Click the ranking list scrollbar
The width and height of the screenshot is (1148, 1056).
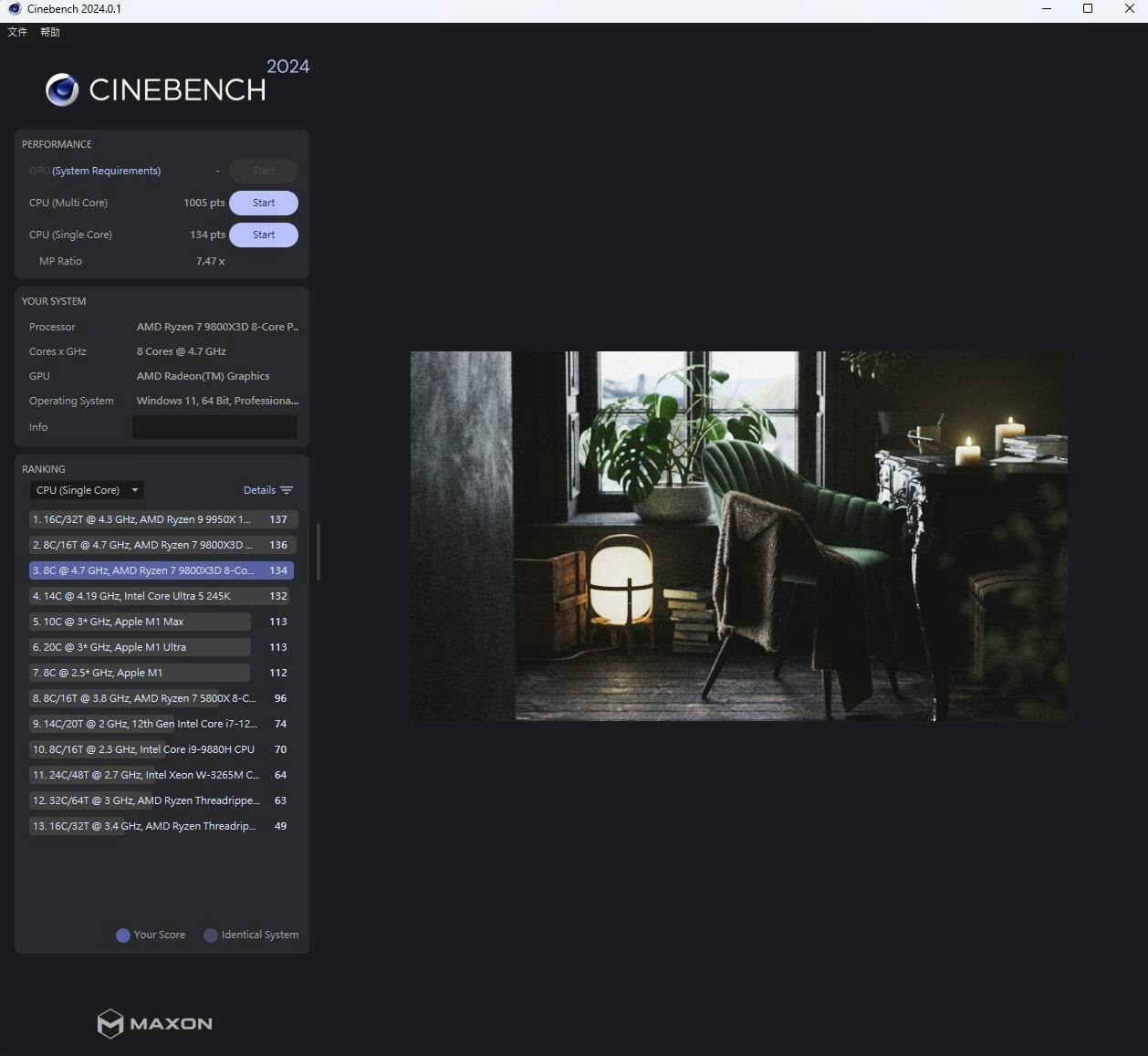(318, 551)
